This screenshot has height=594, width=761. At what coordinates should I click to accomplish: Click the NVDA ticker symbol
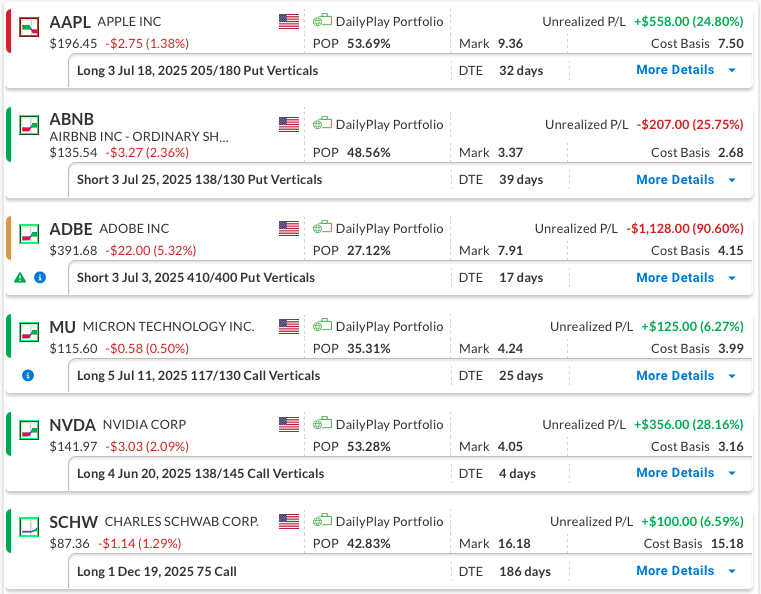72,425
